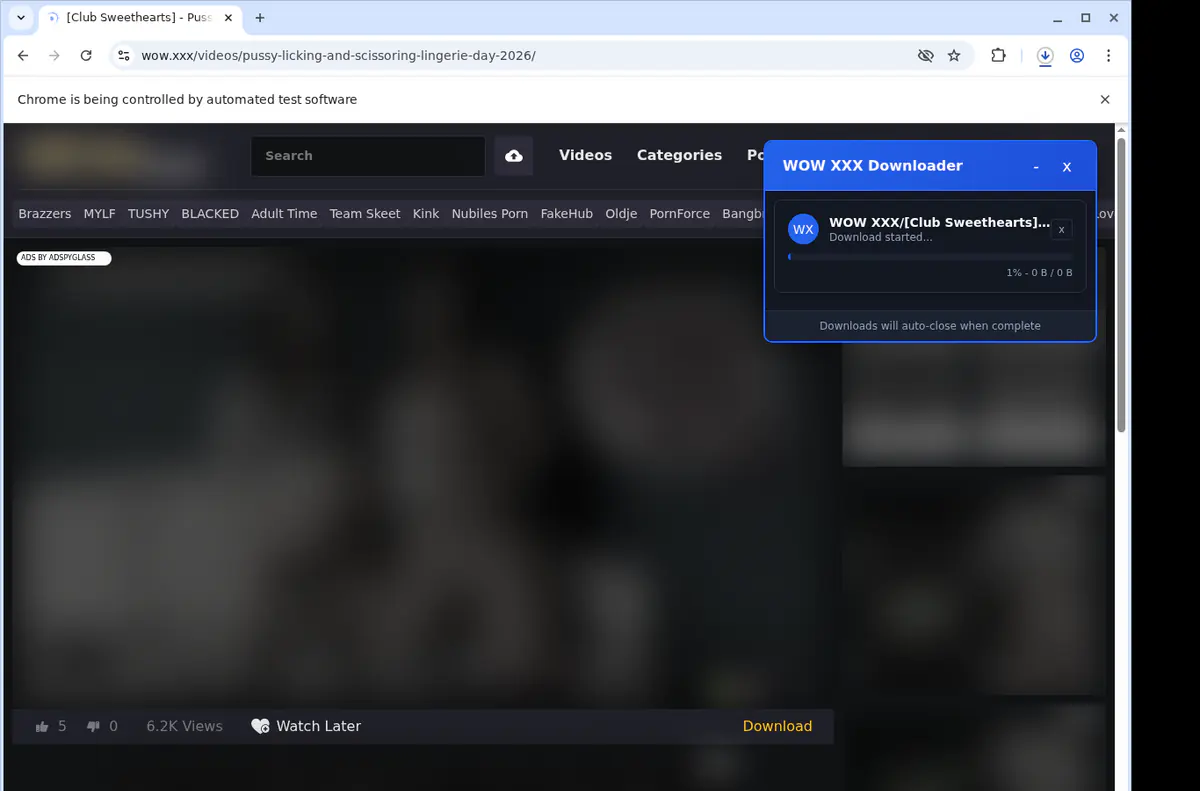This screenshot has height=791, width=1200.
Task: Open a new tab with plus button
Action: (260, 18)
